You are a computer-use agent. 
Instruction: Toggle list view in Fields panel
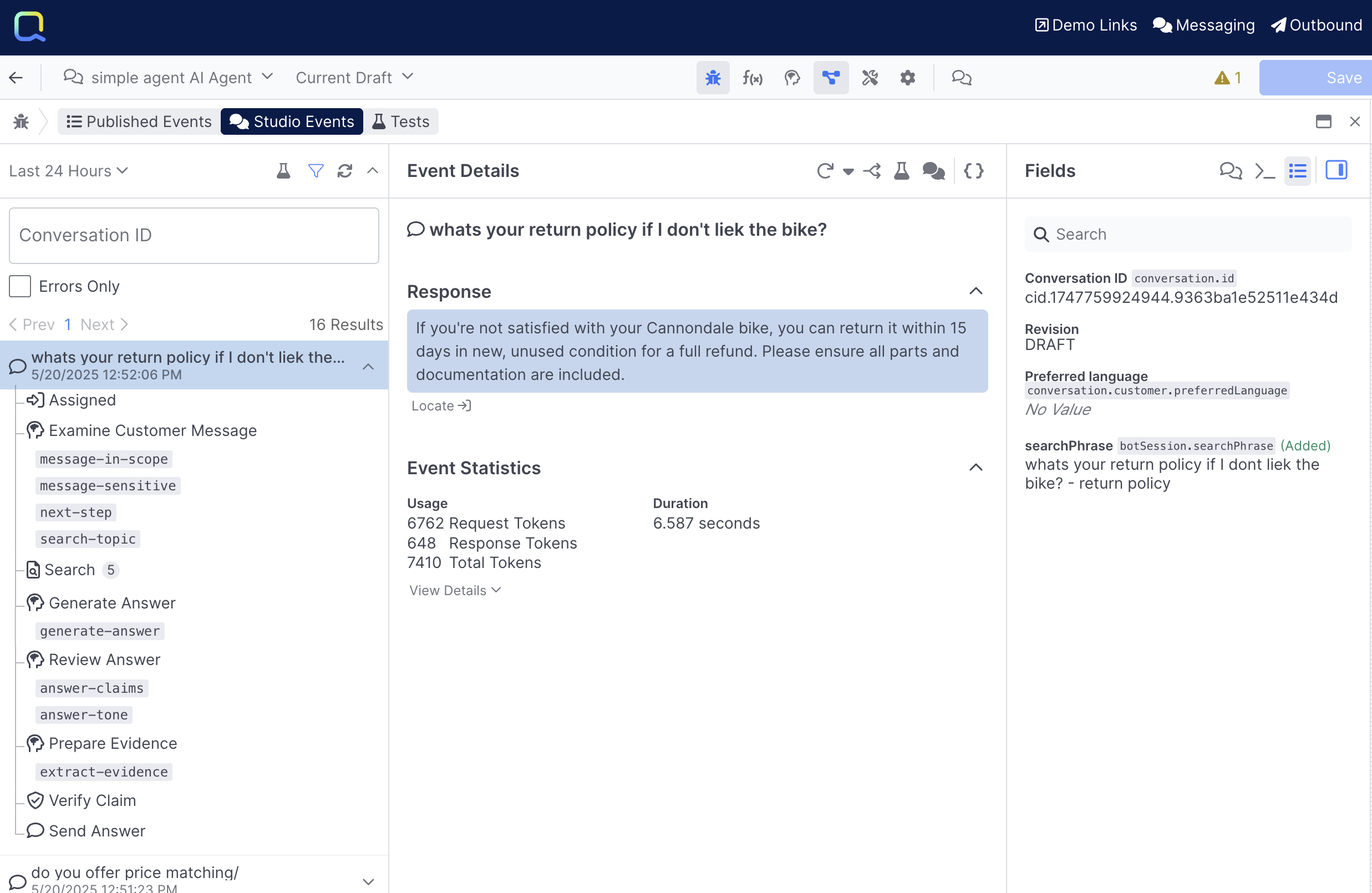coord(1297,171)
